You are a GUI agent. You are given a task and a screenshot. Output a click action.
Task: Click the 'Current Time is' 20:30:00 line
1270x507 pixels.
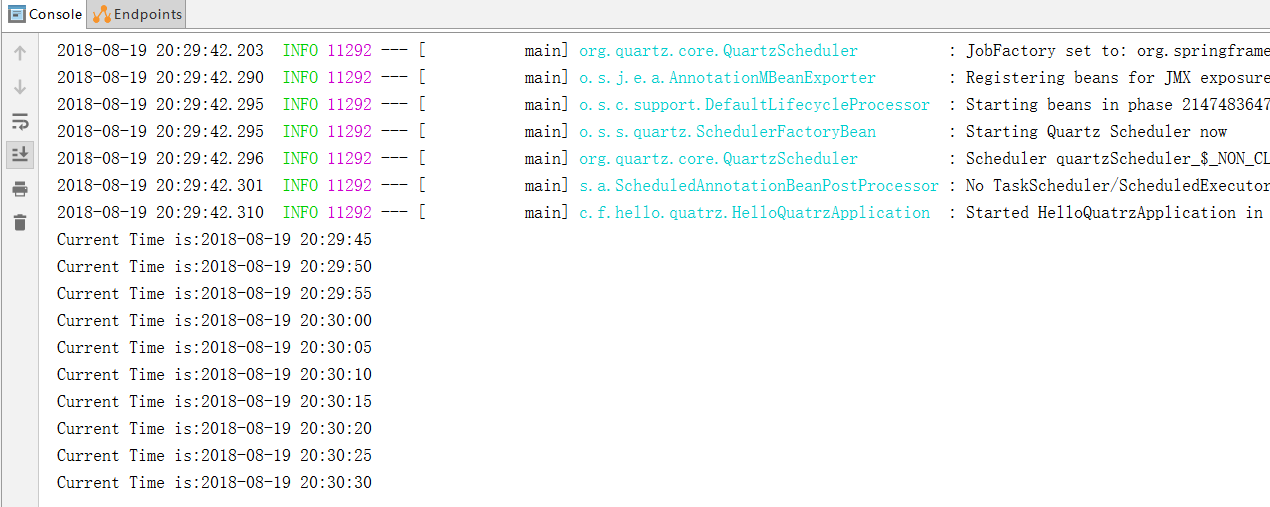coord(214,320)
